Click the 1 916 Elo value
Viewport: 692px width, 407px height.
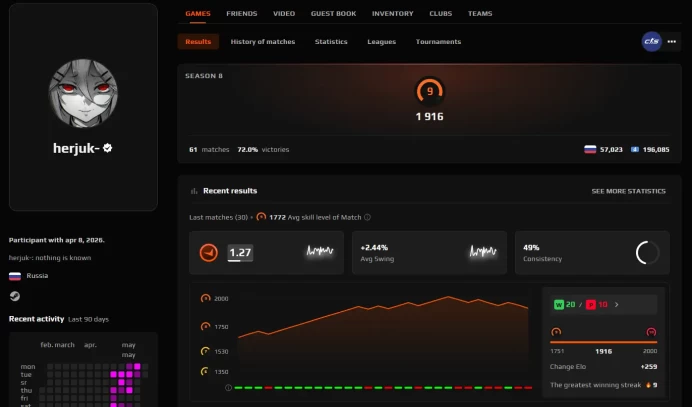[x=429, y=117]
